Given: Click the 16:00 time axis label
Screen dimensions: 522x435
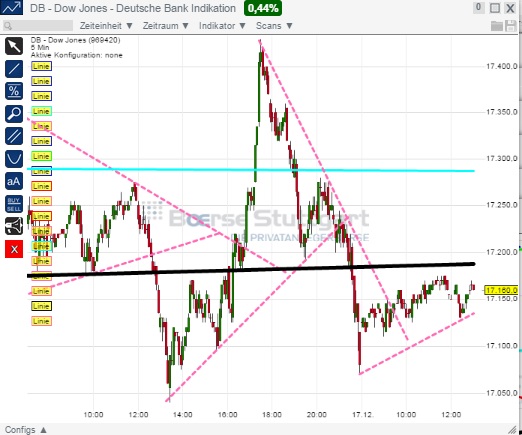Looking at the screenshot, I should [x=227, y=415].
